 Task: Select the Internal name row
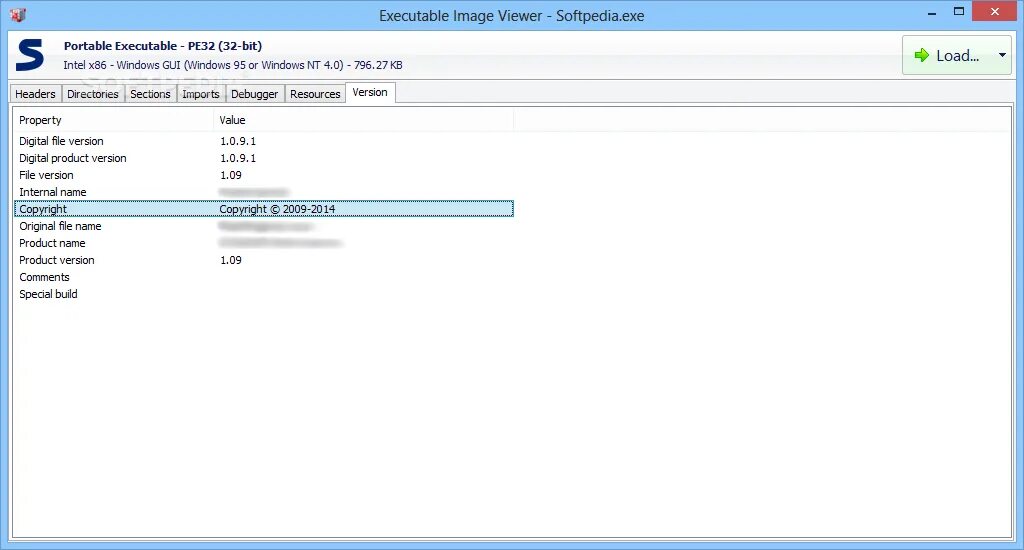(264, 192)
